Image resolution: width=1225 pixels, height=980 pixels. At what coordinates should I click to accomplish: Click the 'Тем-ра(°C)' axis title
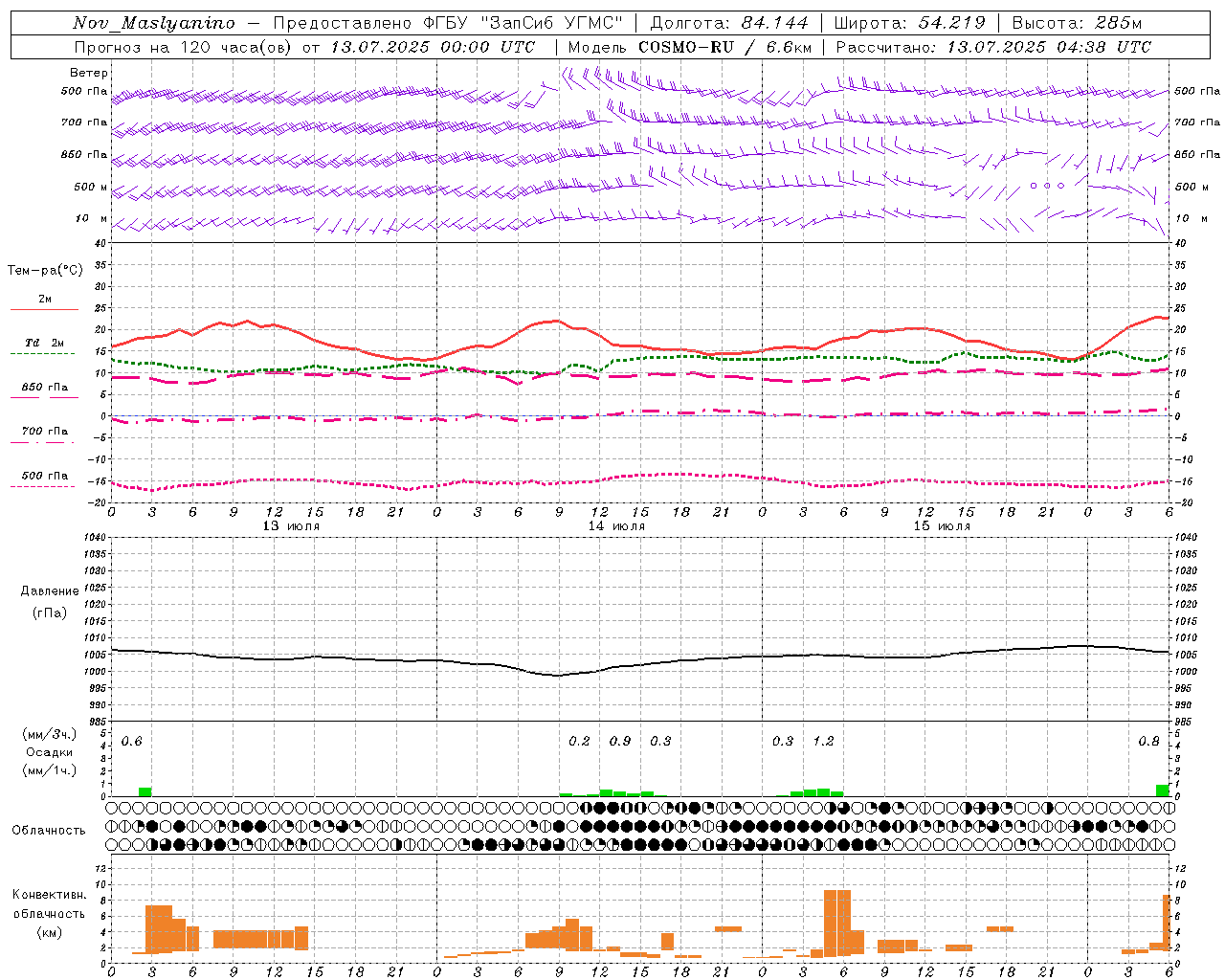point(45,271)
